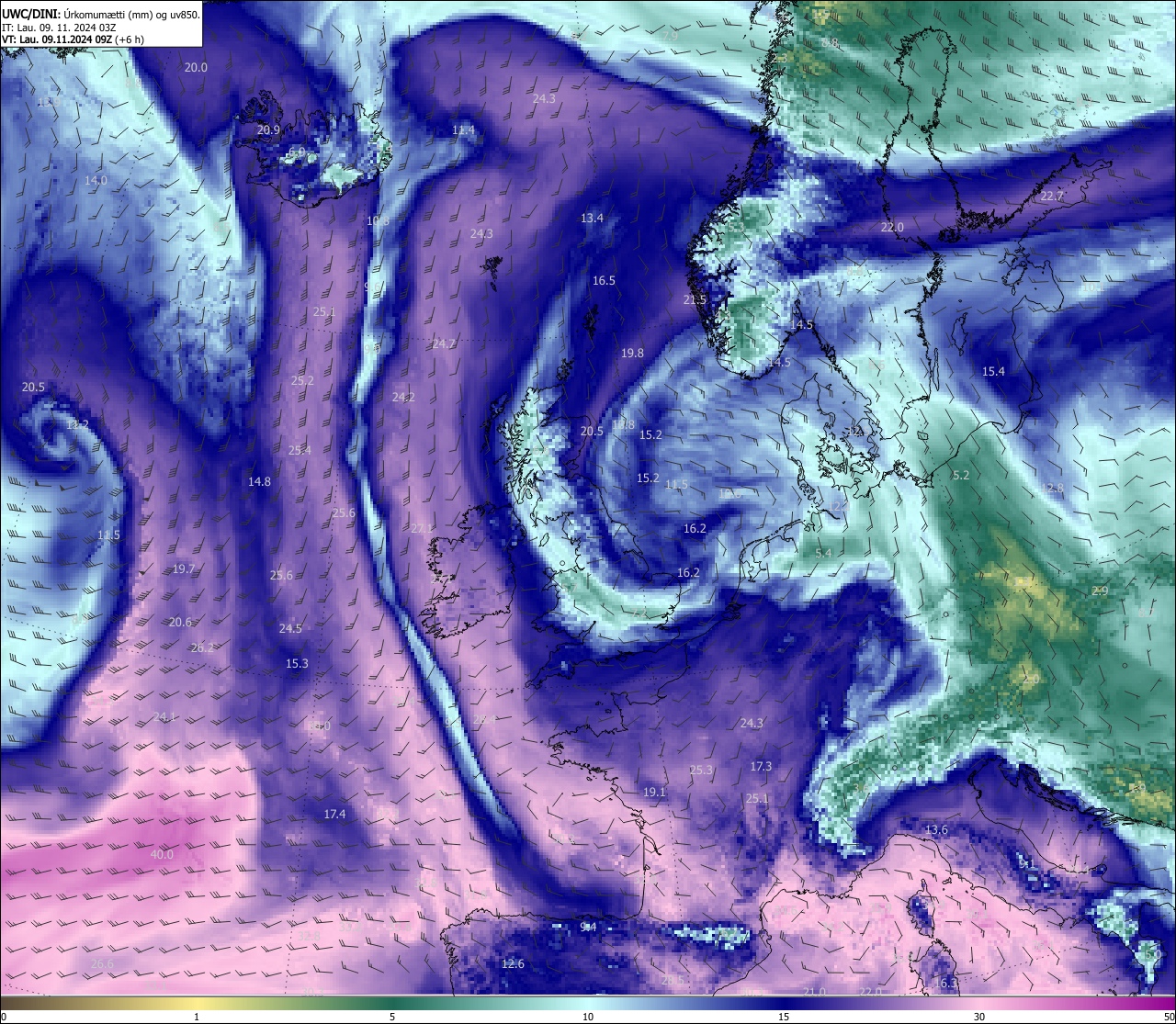
Task: Click the 13.4 value on the map
Action: pyautogui.click(x=593, y=219)
